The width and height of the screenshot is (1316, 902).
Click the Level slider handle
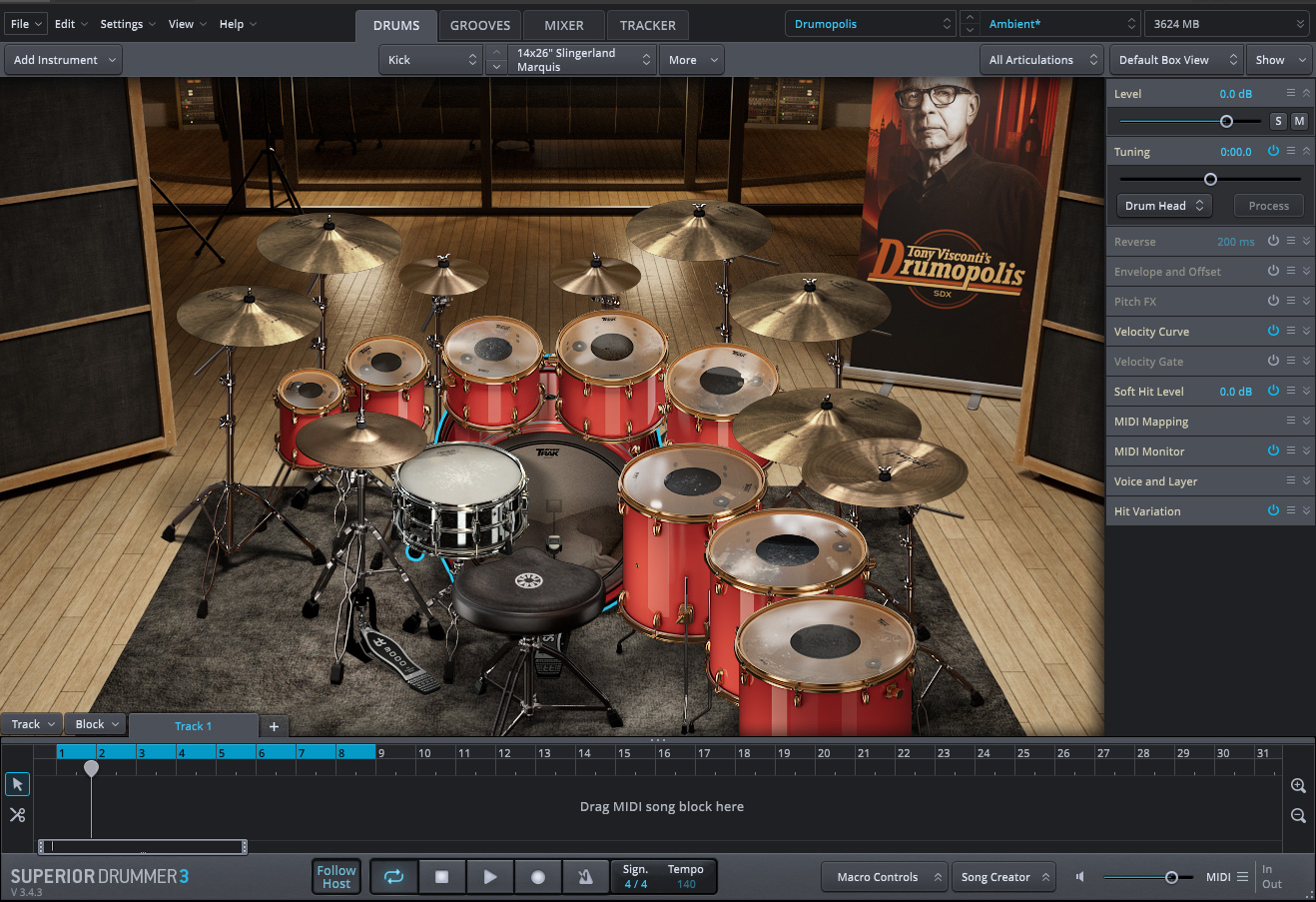(1226, 121)
